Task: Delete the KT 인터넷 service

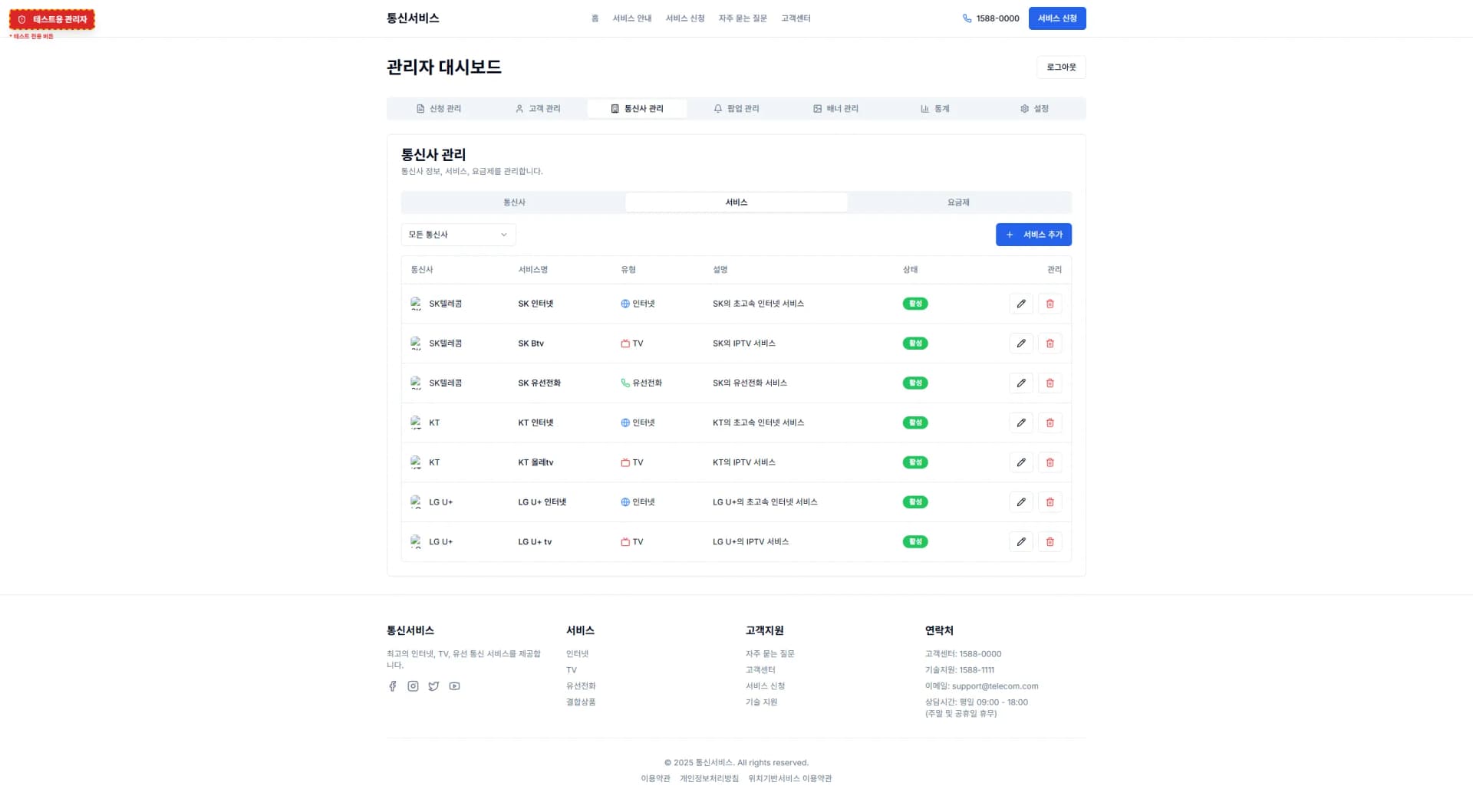Action: pos(1050,422)
